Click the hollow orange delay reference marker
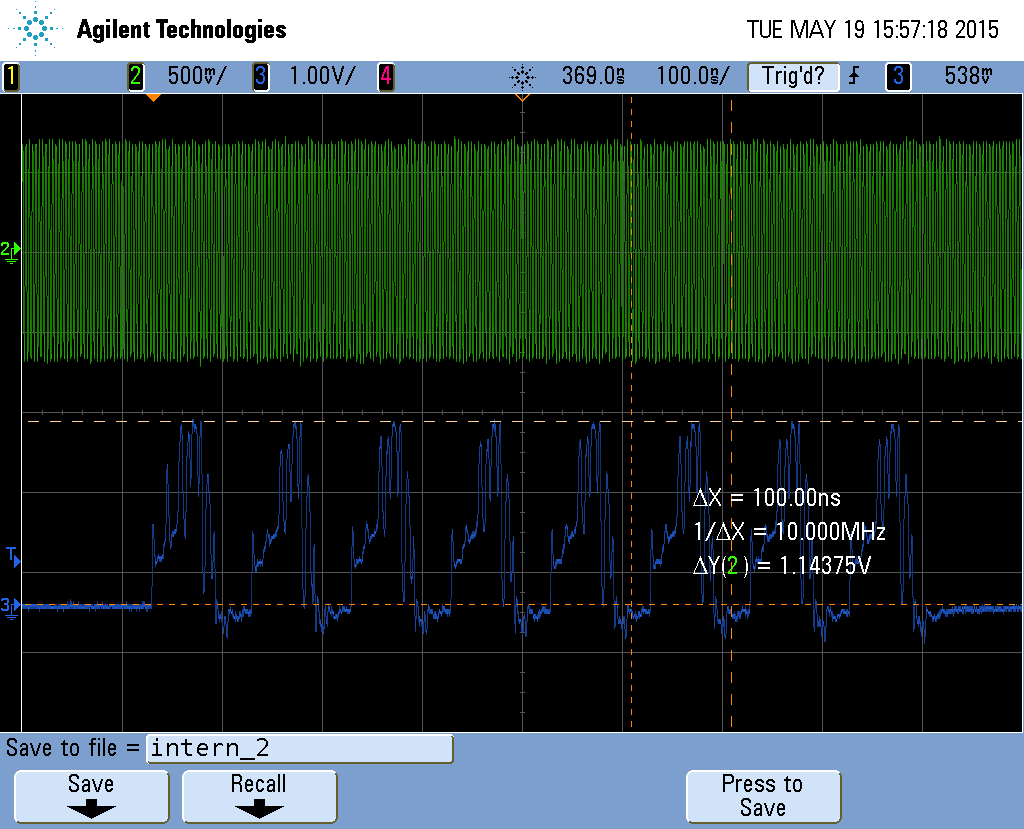This screenshot has width=1024, height=829. pyautogui.click(x=522, y=98)
